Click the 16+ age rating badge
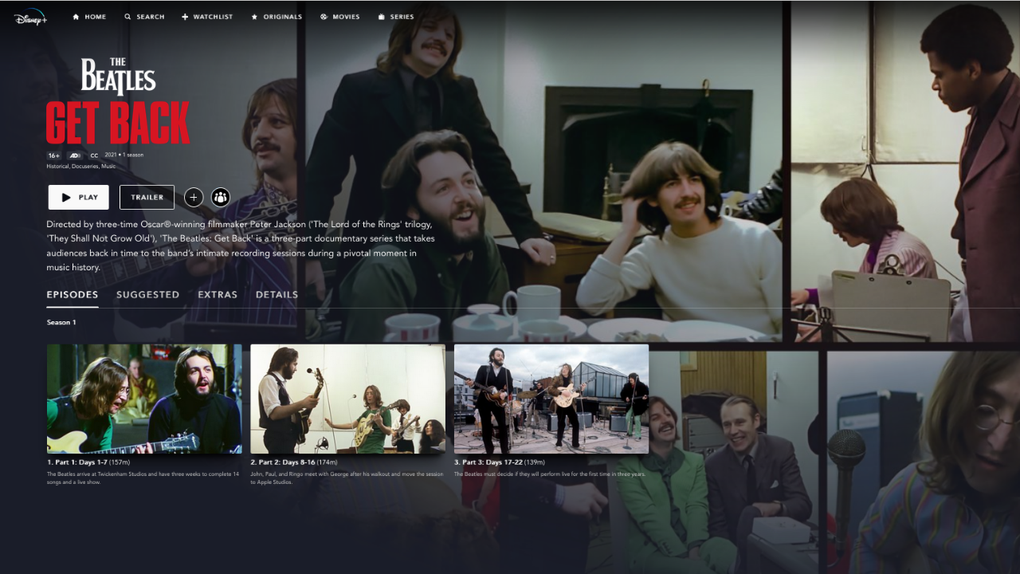 53,156
